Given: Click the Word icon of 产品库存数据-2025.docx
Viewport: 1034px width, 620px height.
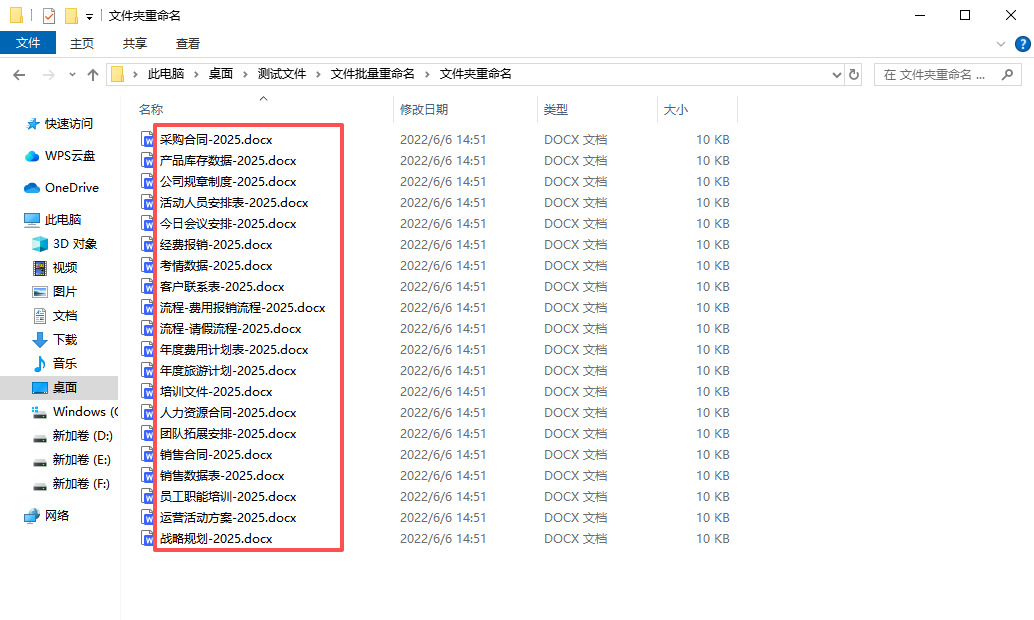Looking at the screenshot, I should [147, 160].
